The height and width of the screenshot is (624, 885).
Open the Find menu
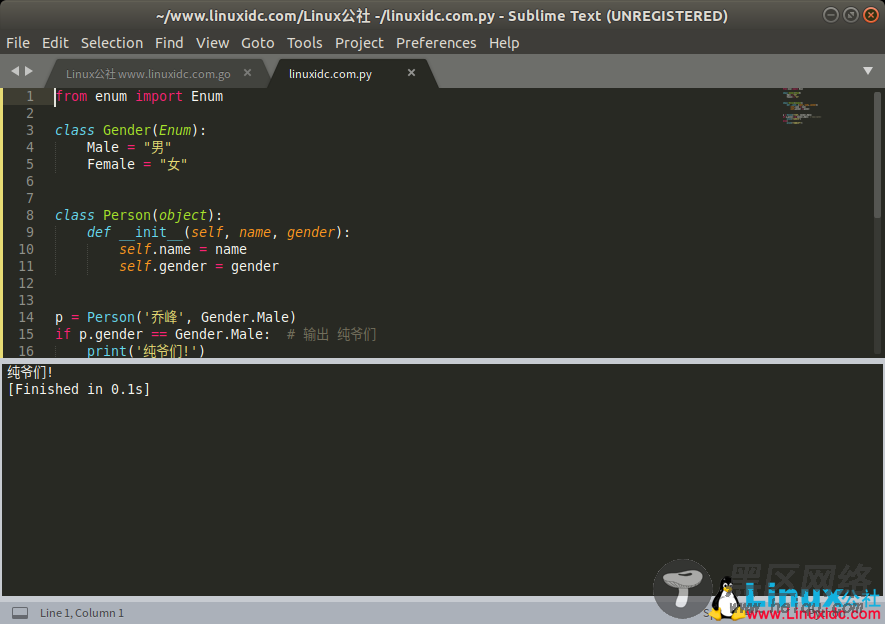pos(169,43)
